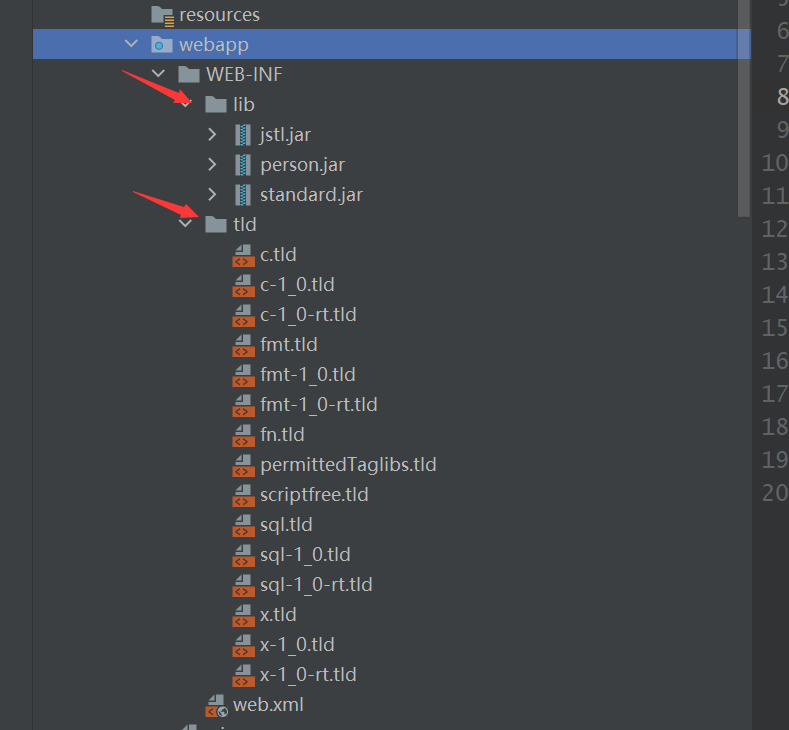This screenshot has width=789, height=730.
Task: Collapse the tld folder
Action: (185, 225)
